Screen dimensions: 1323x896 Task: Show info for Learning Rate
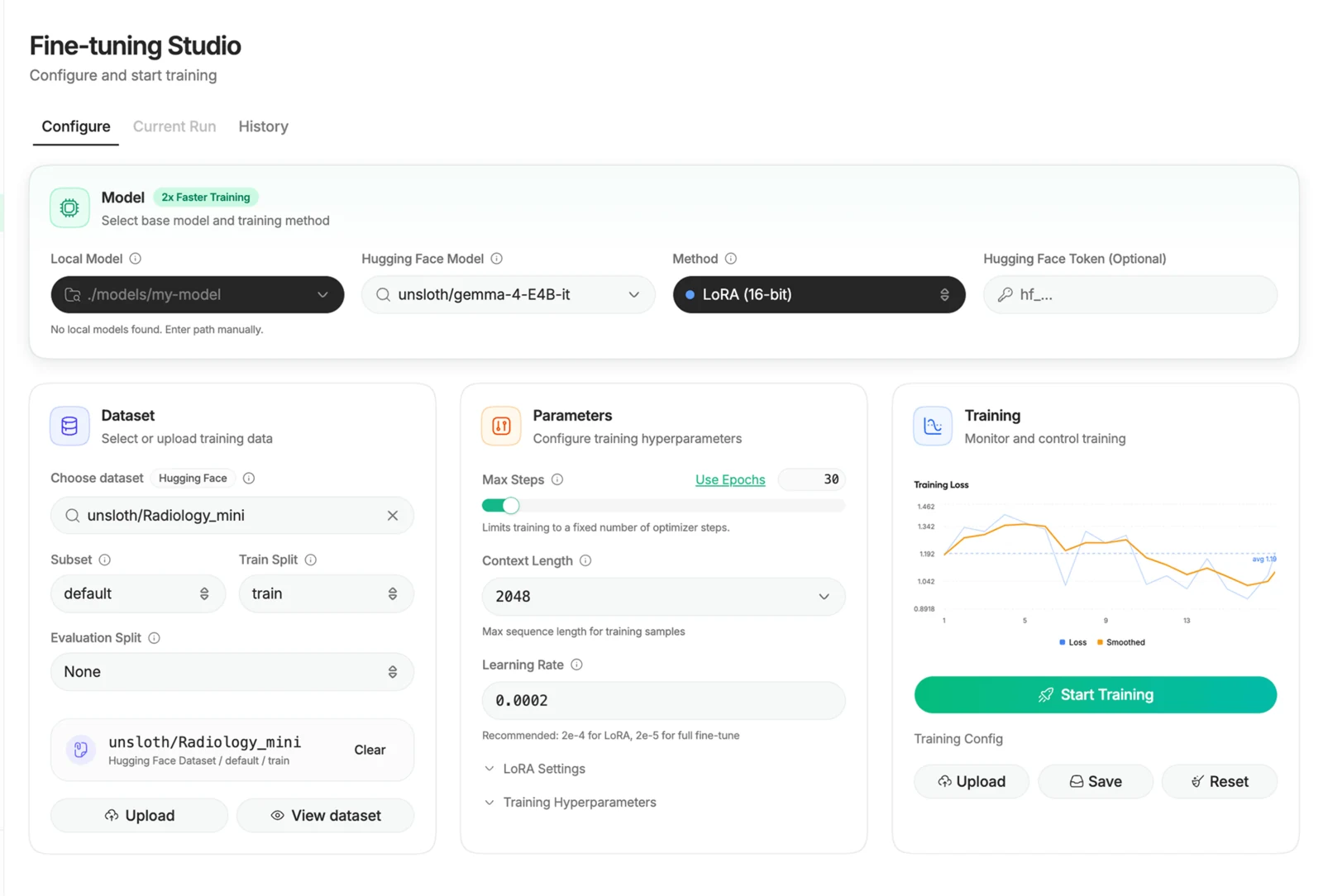(577, 665)
